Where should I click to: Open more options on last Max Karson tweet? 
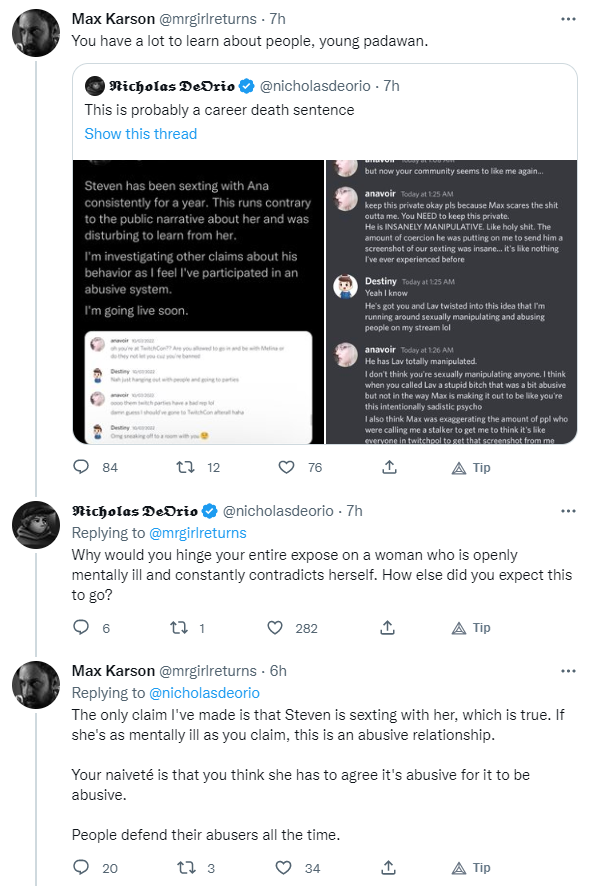[568, 671]
